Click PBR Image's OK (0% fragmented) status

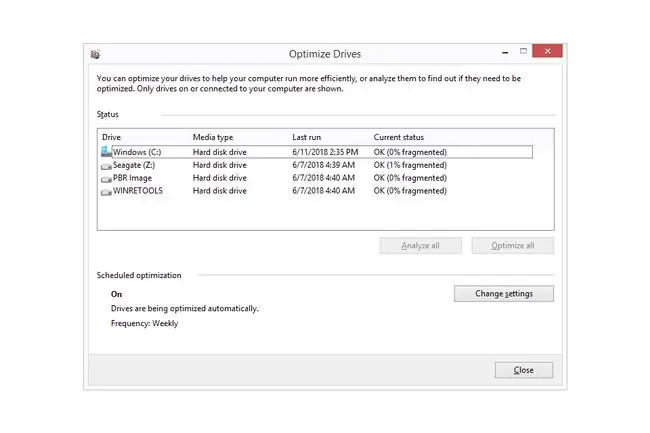[x=410, y=178]
